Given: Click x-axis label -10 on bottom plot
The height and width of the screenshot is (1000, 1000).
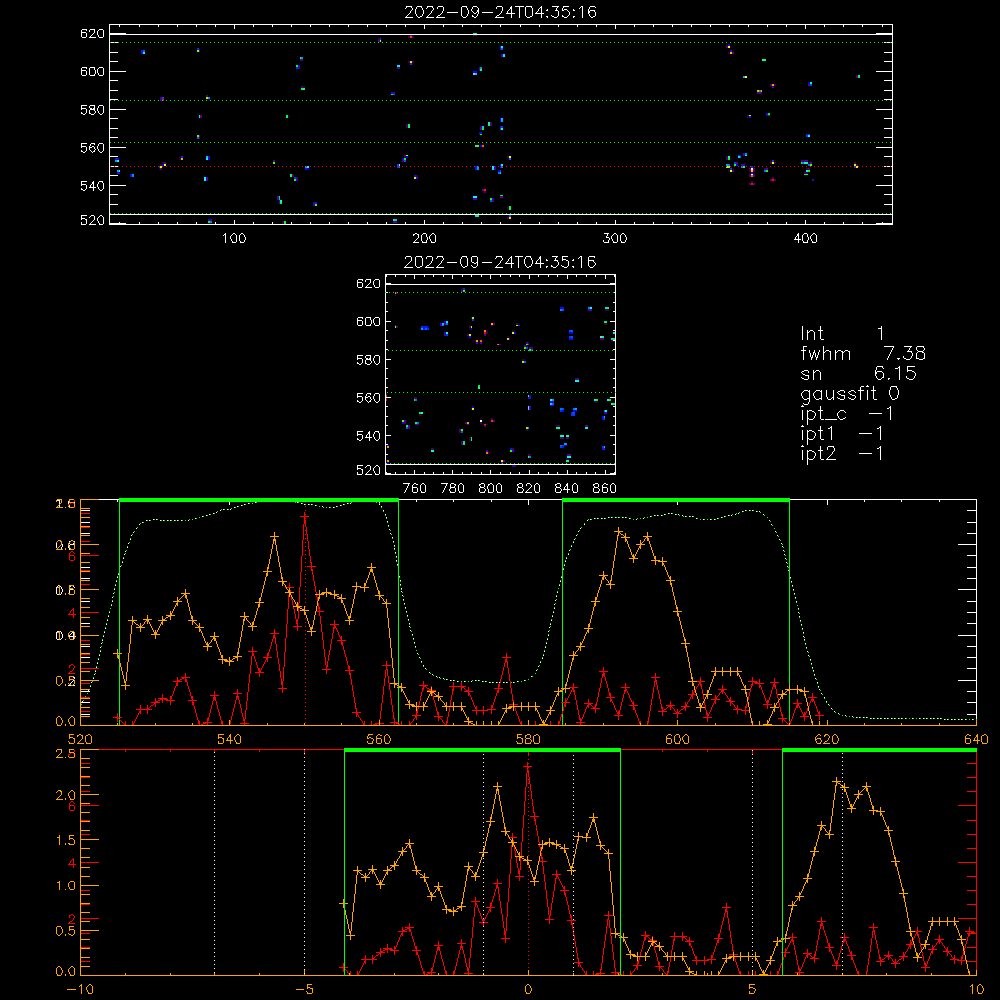Looking at the screenshot, I should [x=80, y=989].
